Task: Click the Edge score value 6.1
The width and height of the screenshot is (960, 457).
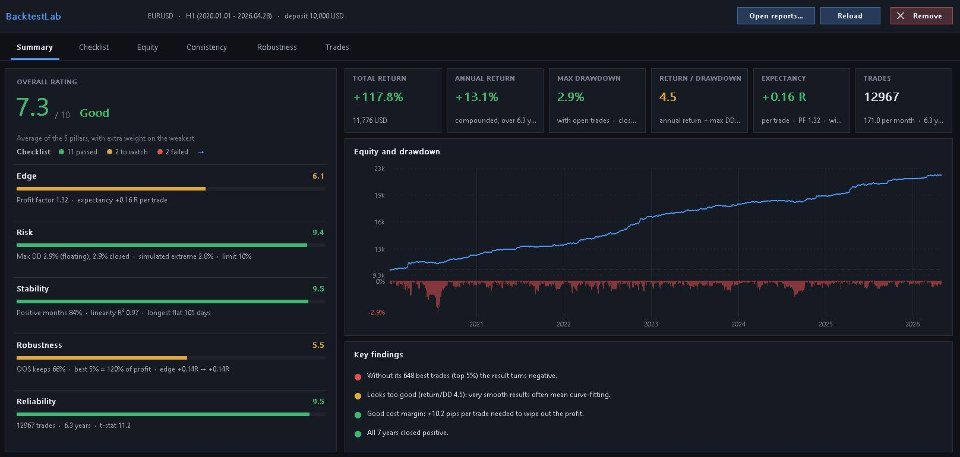Action: 318,176
